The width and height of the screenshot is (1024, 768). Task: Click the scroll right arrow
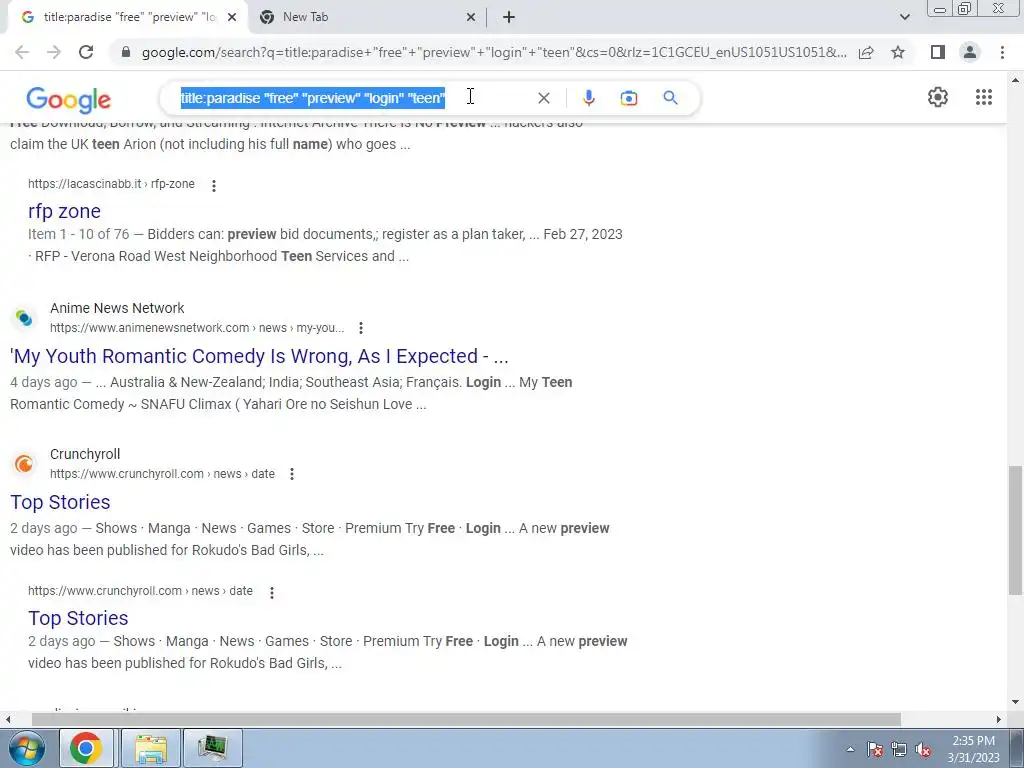pyautogui.click(x=999, y=719)
